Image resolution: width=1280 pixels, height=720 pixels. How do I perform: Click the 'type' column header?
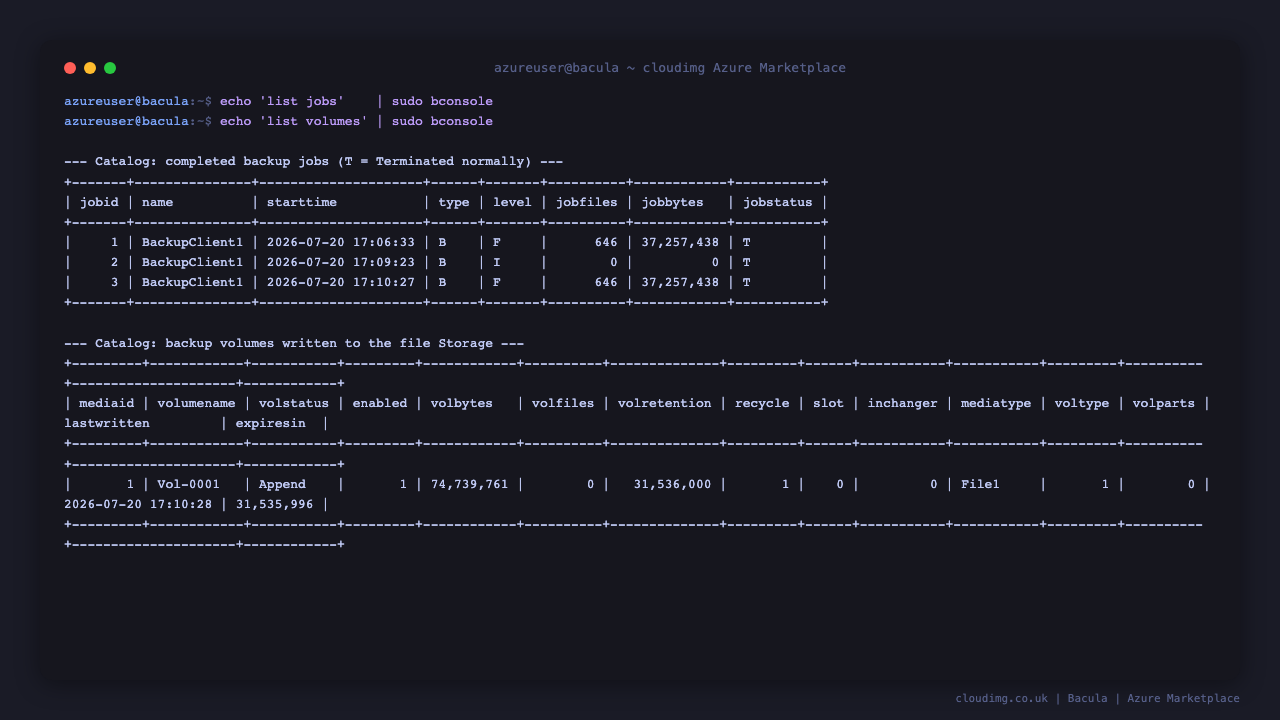pos(454,203)
